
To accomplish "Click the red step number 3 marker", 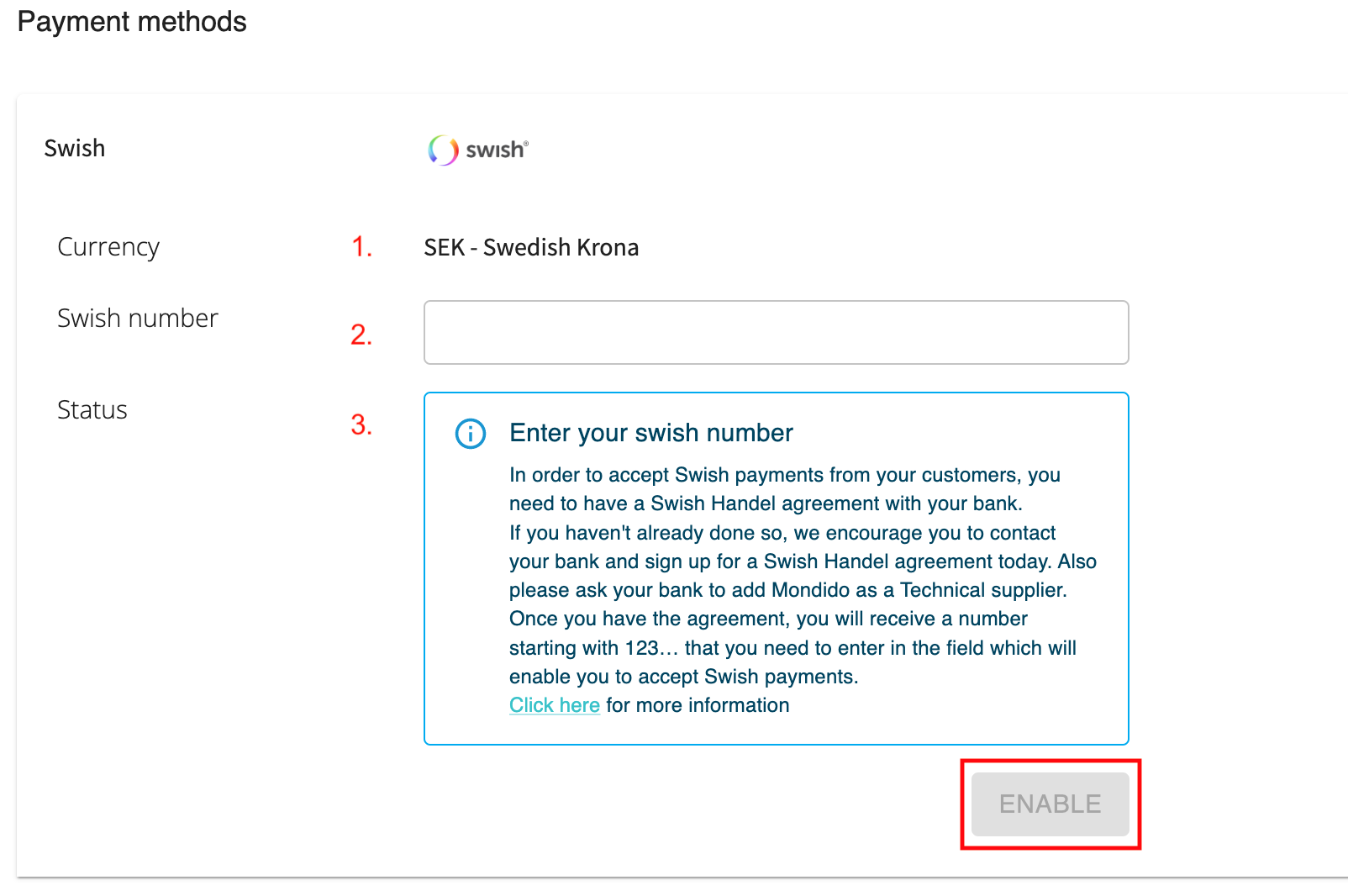I will point(361,425).
